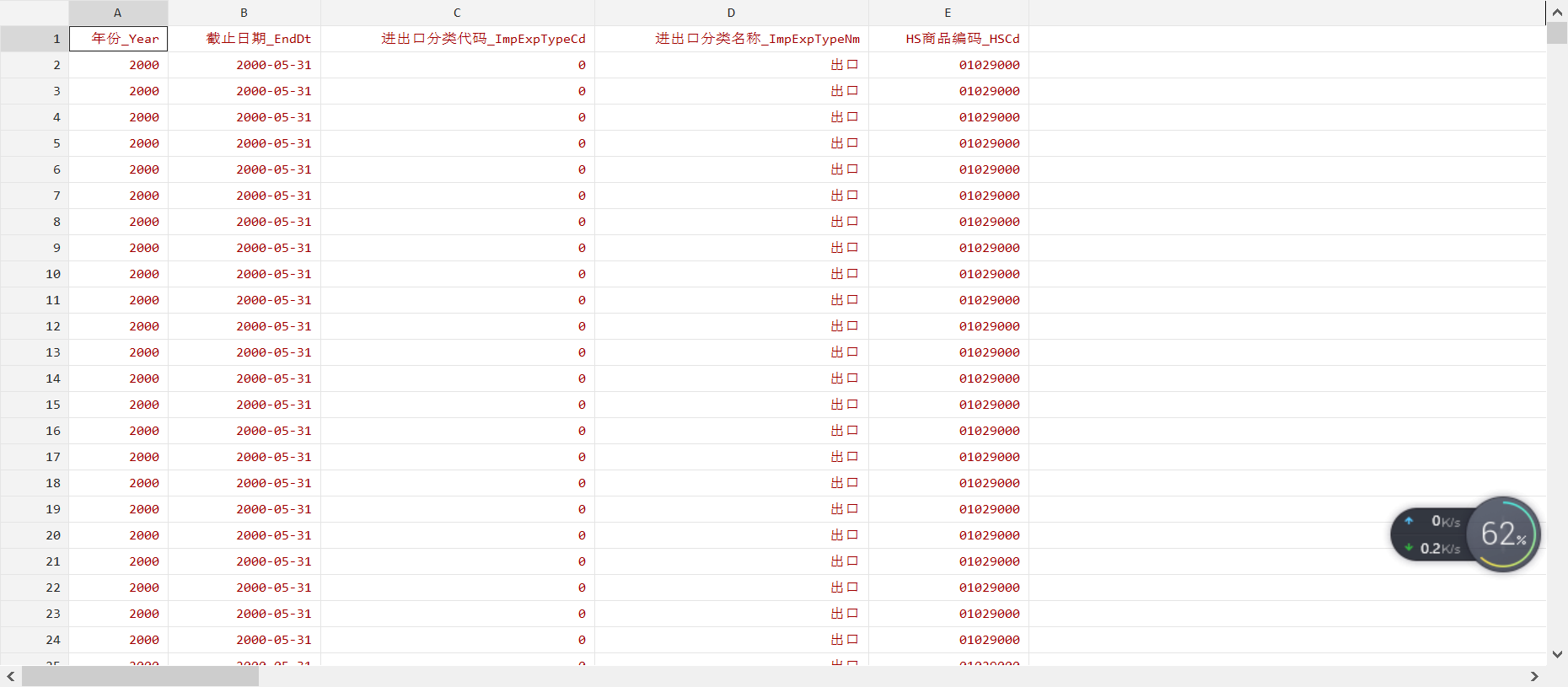1568x687 pixels.
Task: Click the 'HS商品编码_HSCd' header cell
Action: coord(948,39)
